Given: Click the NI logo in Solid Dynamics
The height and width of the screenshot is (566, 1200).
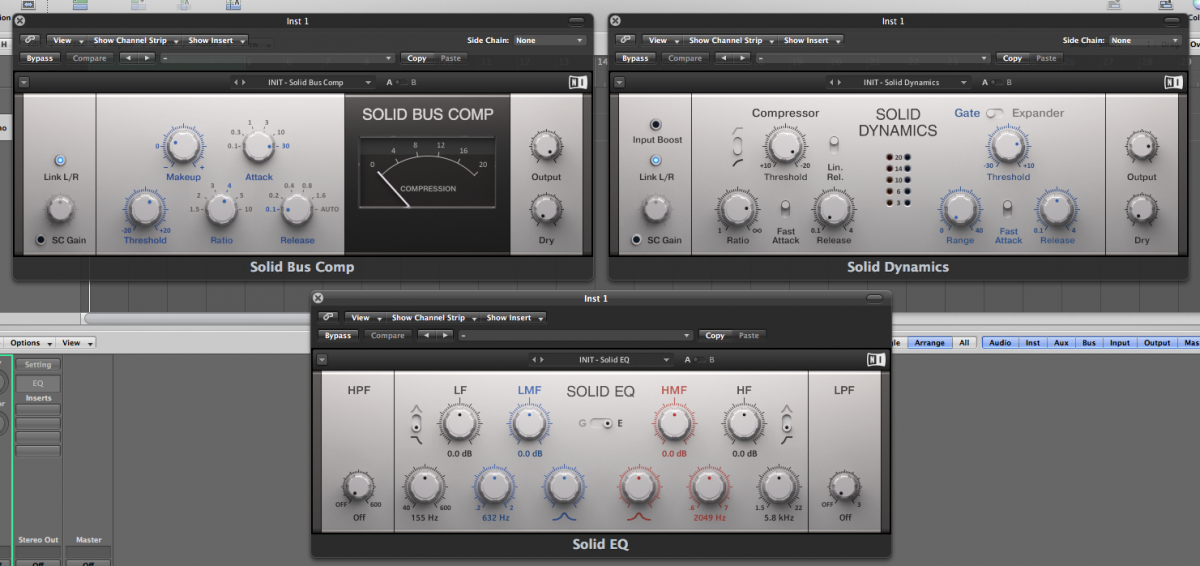Looking at the screenshot, I should point(1173,83).
